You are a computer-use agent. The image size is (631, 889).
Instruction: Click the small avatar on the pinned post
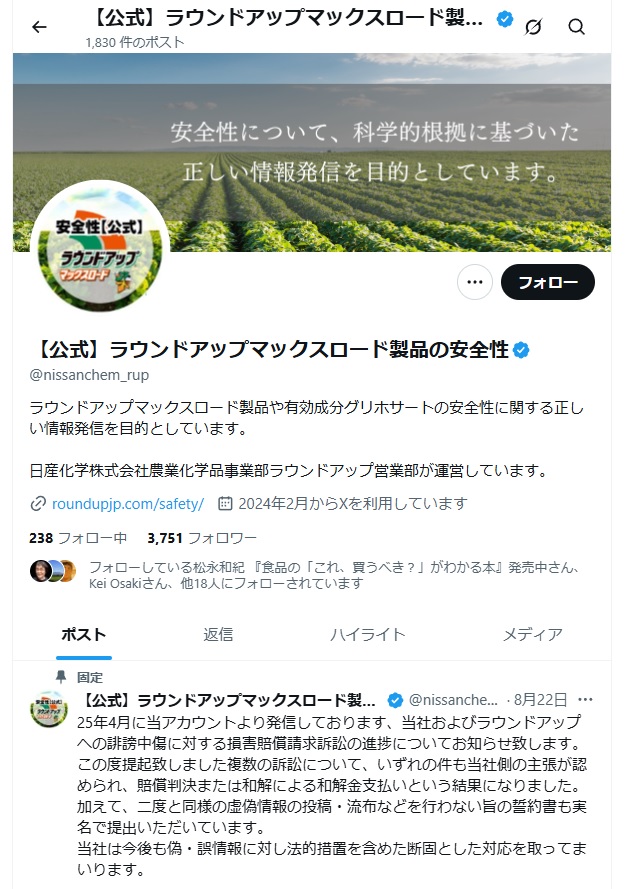[x=49, y=709]
